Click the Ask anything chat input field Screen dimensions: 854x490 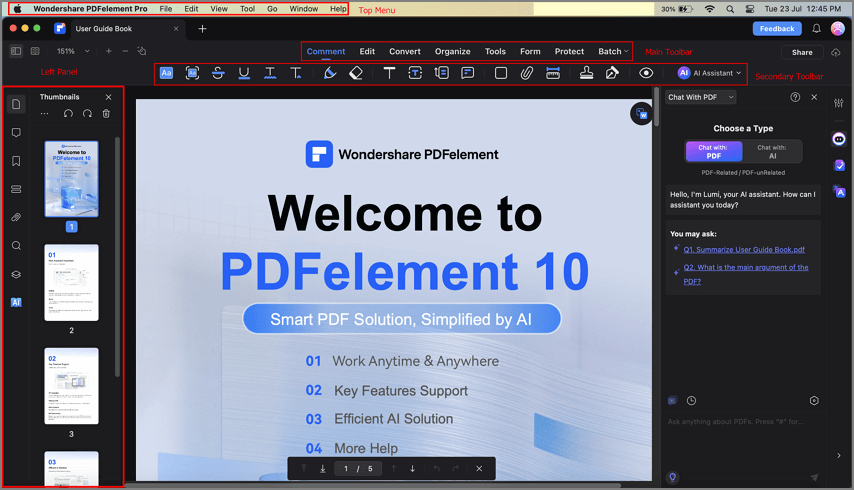736,421
